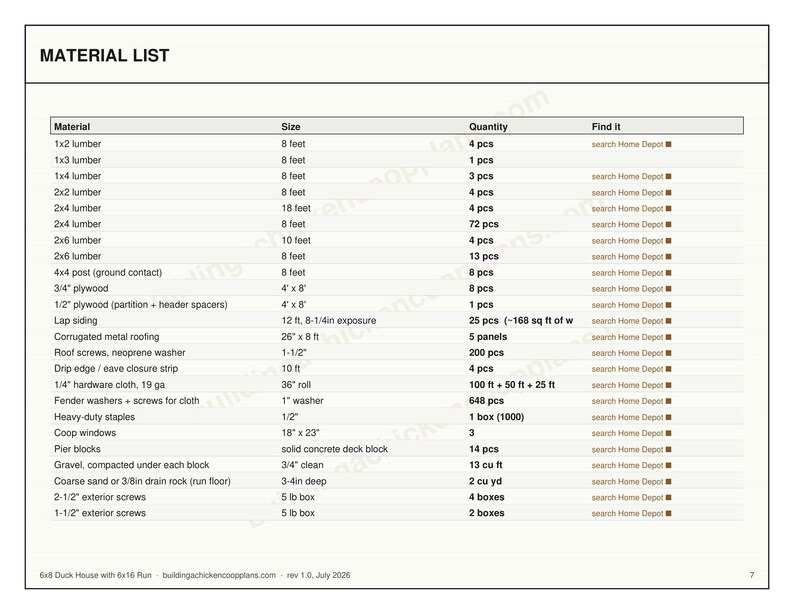Open Home Depot search for Drip edge strip
Image resolution: width=794 pixels, height=614 pixels.
[x=627, y=369]
